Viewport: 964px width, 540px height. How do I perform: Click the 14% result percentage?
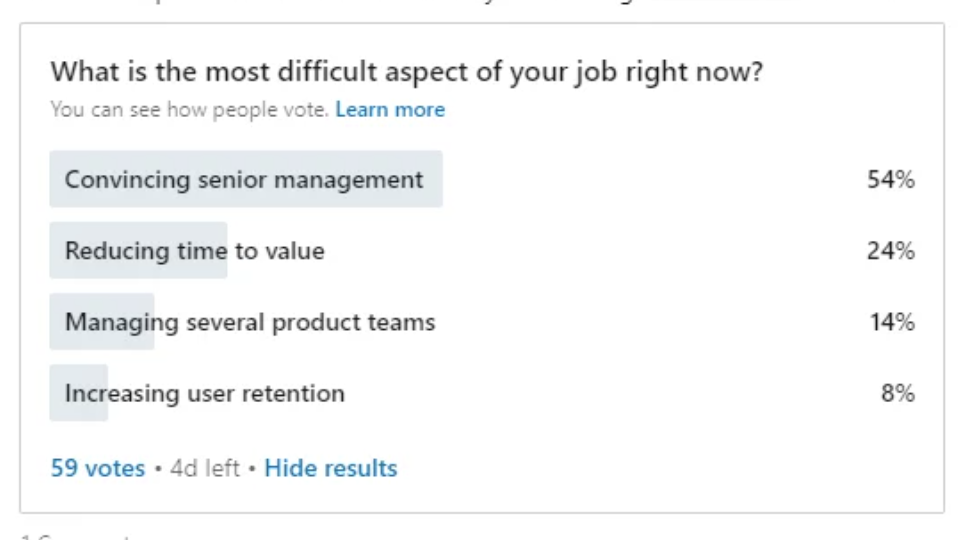[890, 322]
